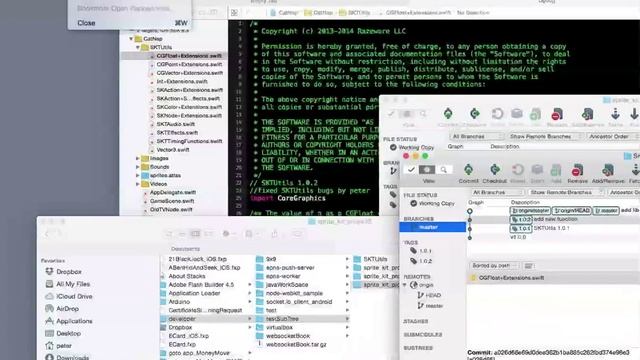Expand the Sounds folder in Xcode navigator
The height and width of the screenshot is (360, 640).
tap(138, 167)
